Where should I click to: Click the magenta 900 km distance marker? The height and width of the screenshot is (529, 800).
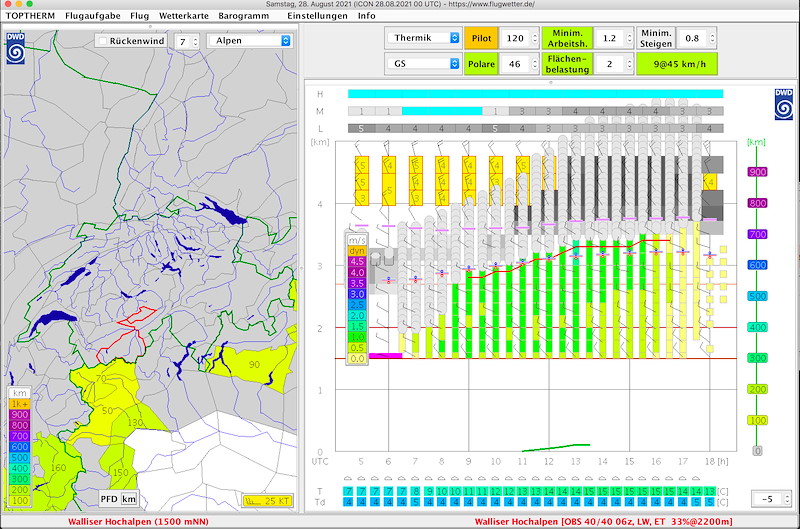click(x=758, y=172)
